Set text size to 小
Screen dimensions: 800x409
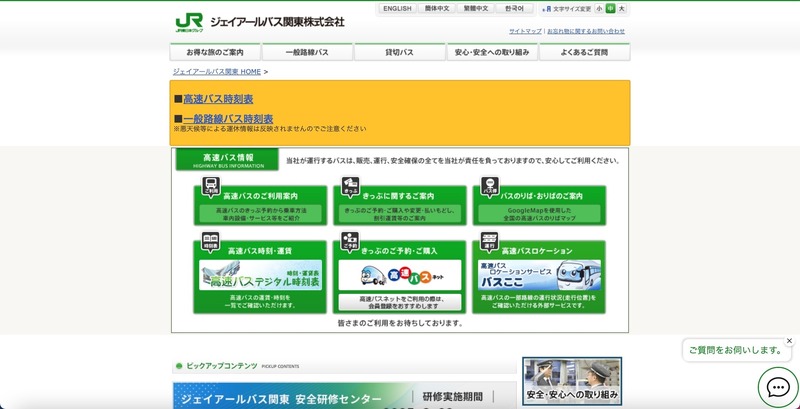tap(599, 9)
